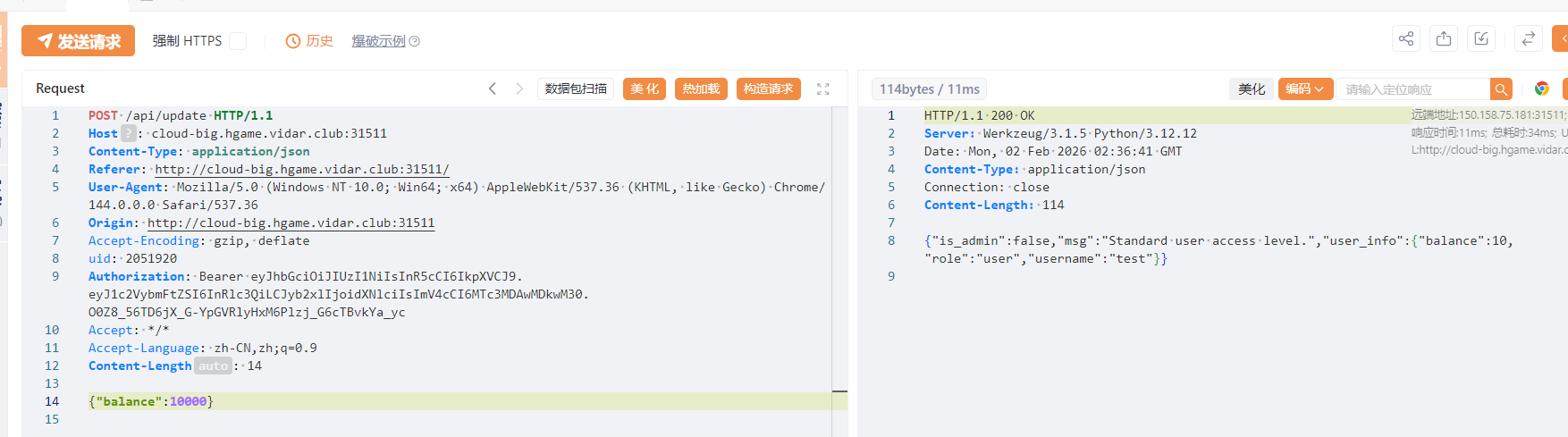Screen dimensions: 1568x437
Task: Click the help question mark beside 爆破示例
Action: (x=415, y=41)
